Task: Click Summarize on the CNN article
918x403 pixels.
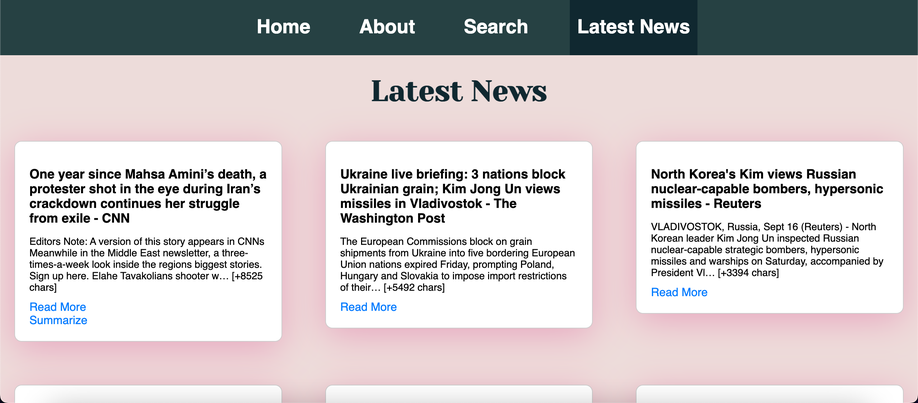Action: pyautogui.click(x=59, y=320)
